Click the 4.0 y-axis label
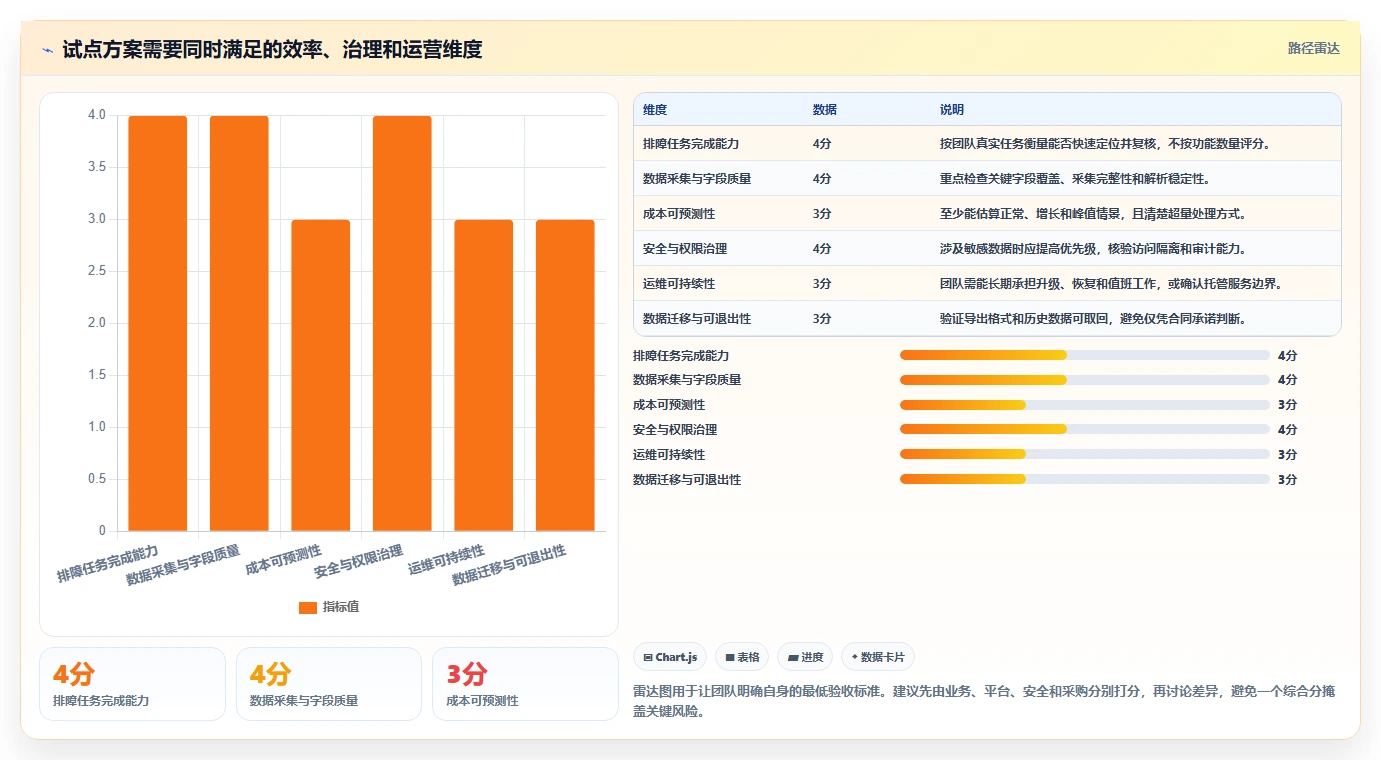Image resolution: width=1381 pixels, height=760 pixels. [x=96, y=115]
